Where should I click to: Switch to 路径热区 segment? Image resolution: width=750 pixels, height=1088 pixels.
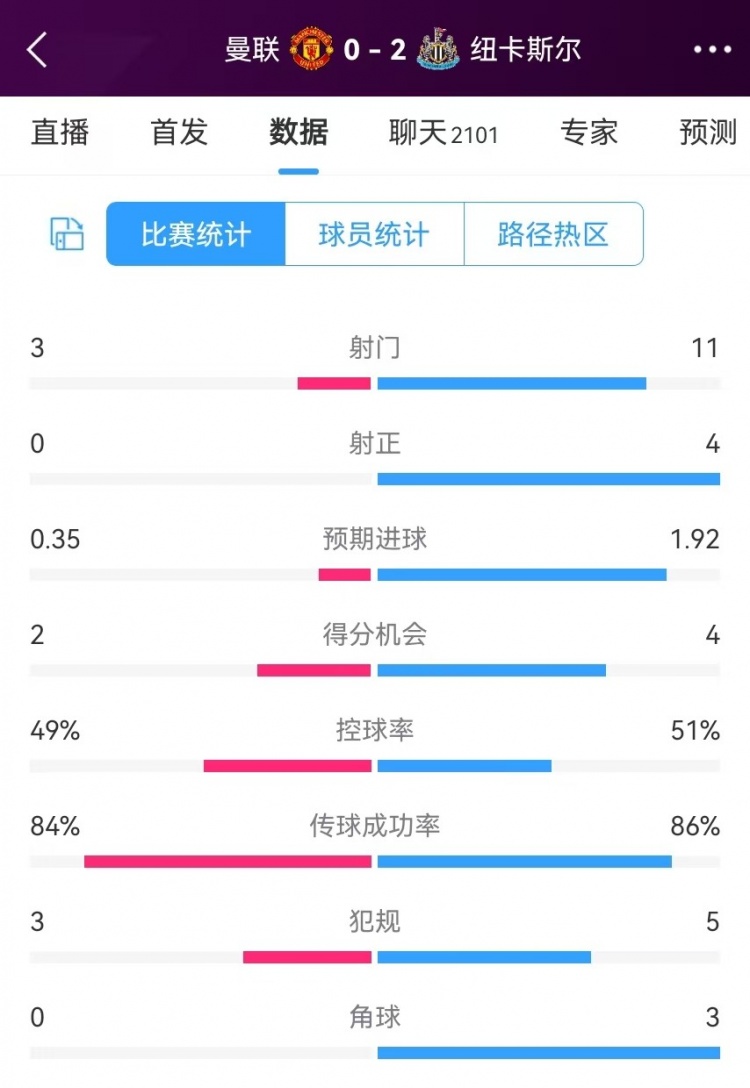tap(553, 235)
